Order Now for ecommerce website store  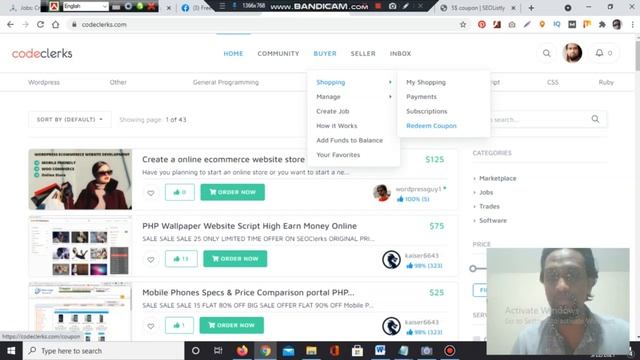233,192
